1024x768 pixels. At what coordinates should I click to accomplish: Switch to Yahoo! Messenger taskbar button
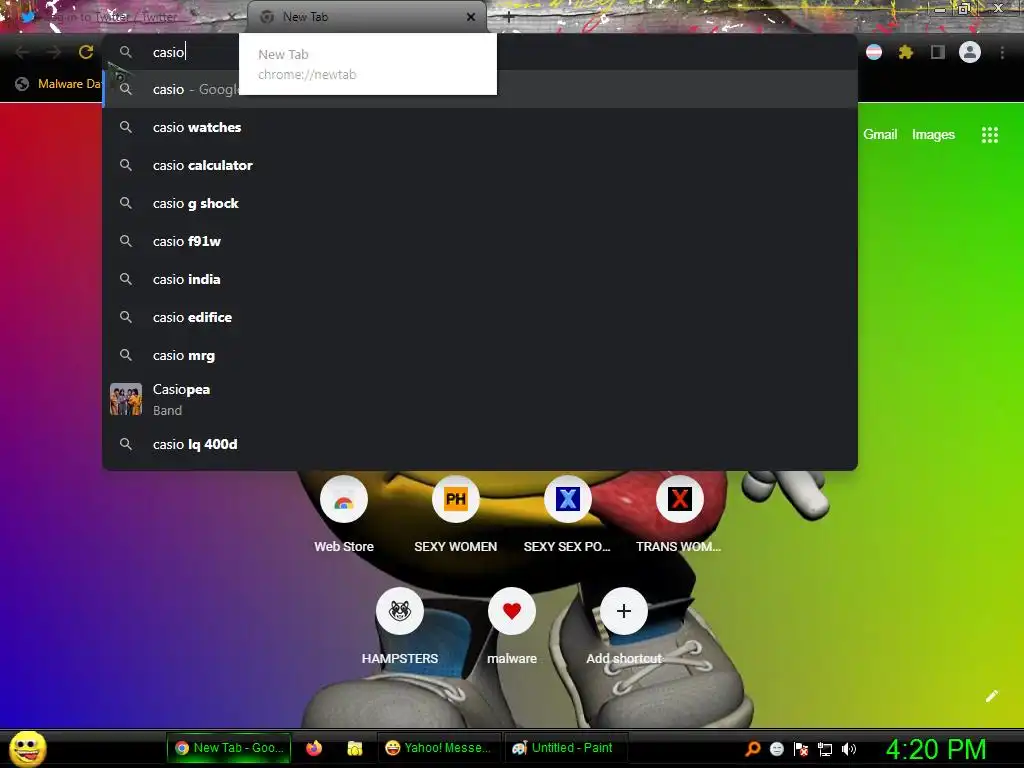coord(439,748)
